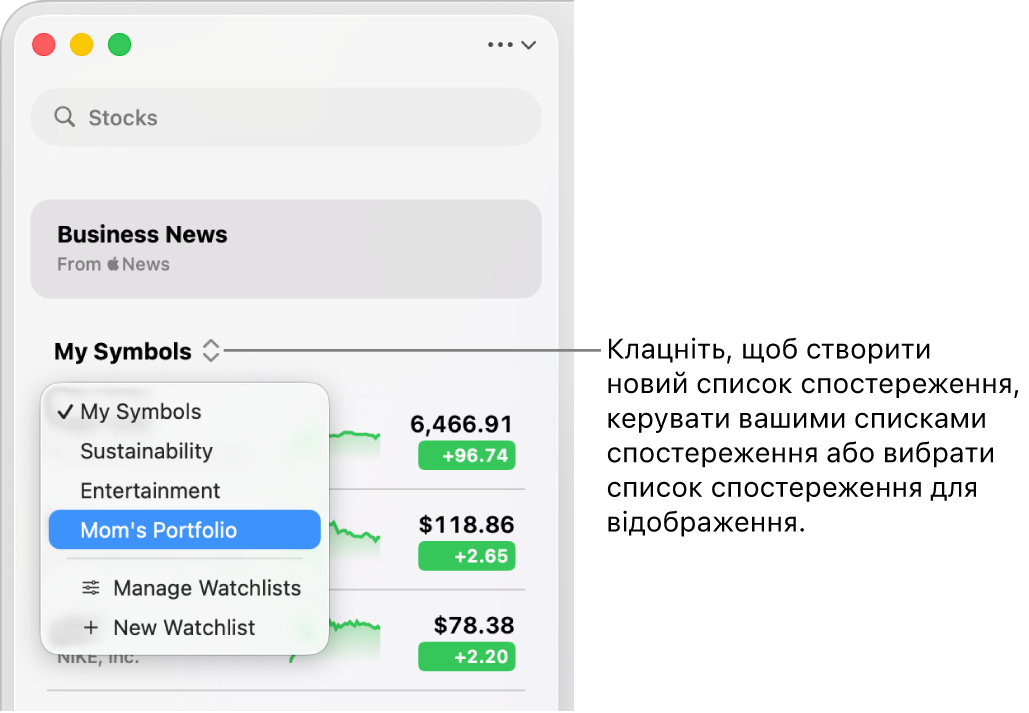1029x713 pixels.
Task: Choose the Entertainment watchlist
Action: click(184, 490)
